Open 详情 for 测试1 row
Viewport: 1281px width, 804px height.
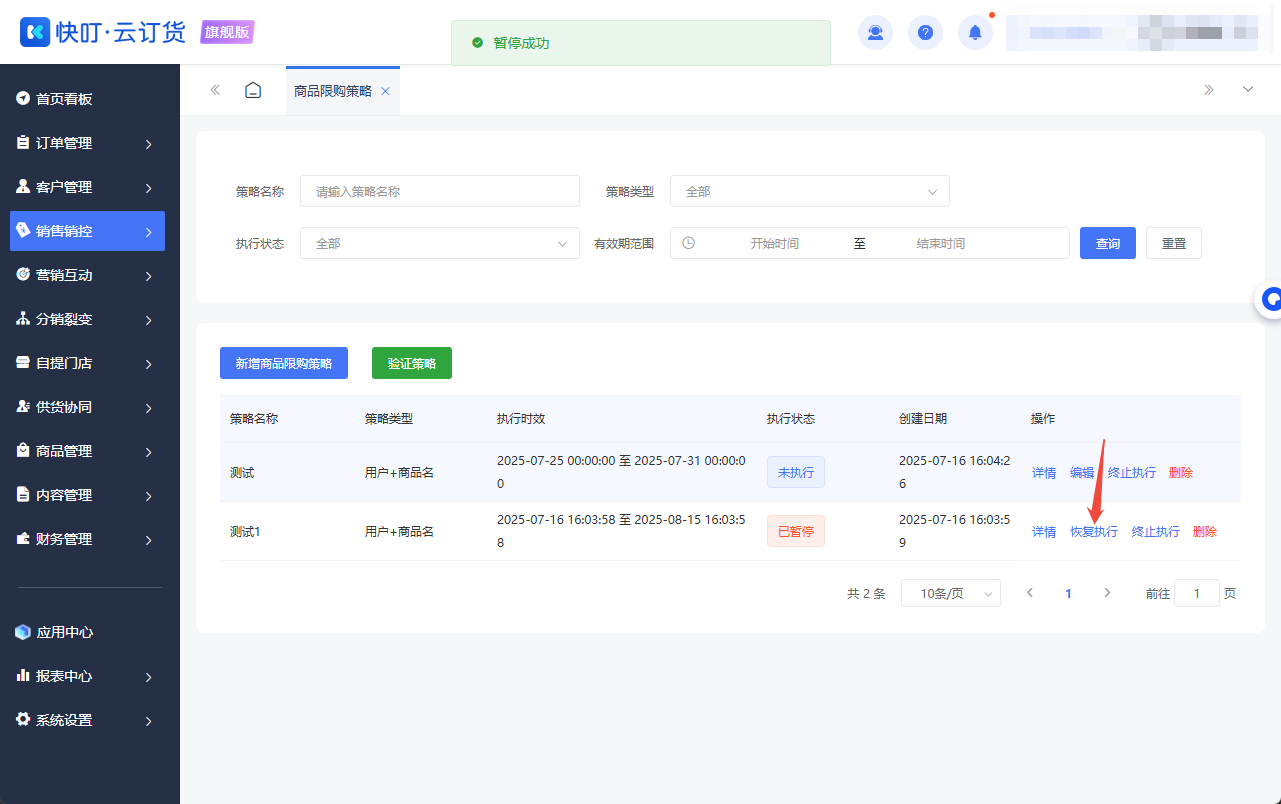[x=1044, y=532]
